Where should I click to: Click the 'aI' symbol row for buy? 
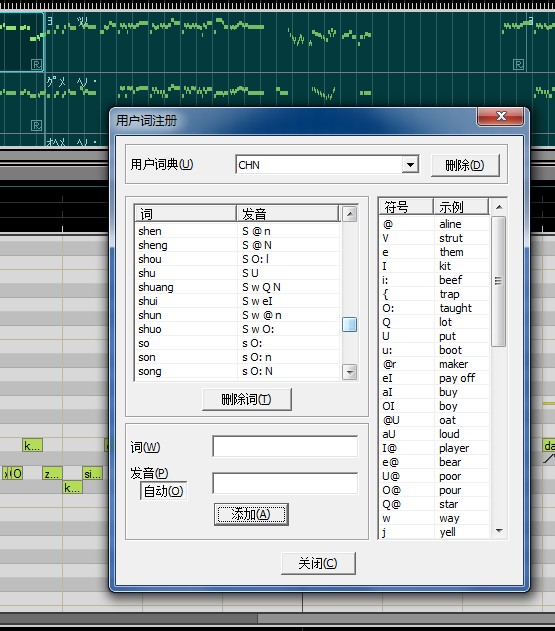tap(435, 392)
